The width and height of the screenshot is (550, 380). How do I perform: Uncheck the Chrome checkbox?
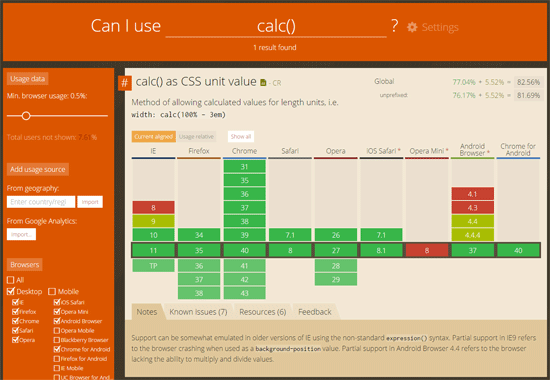(15, 321)
